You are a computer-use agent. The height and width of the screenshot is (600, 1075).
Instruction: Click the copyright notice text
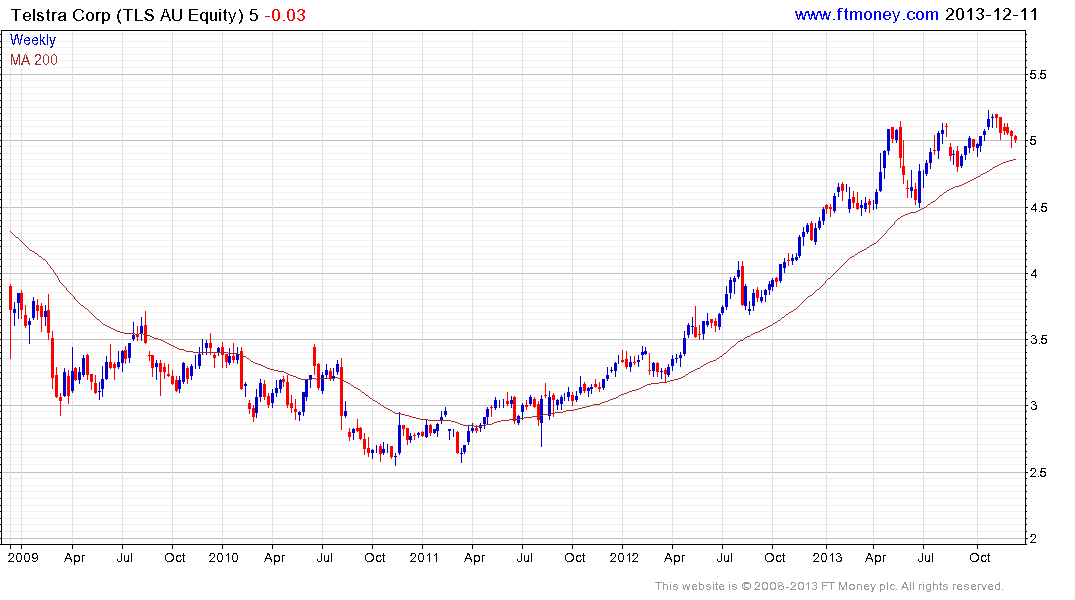tap(829, 586)
